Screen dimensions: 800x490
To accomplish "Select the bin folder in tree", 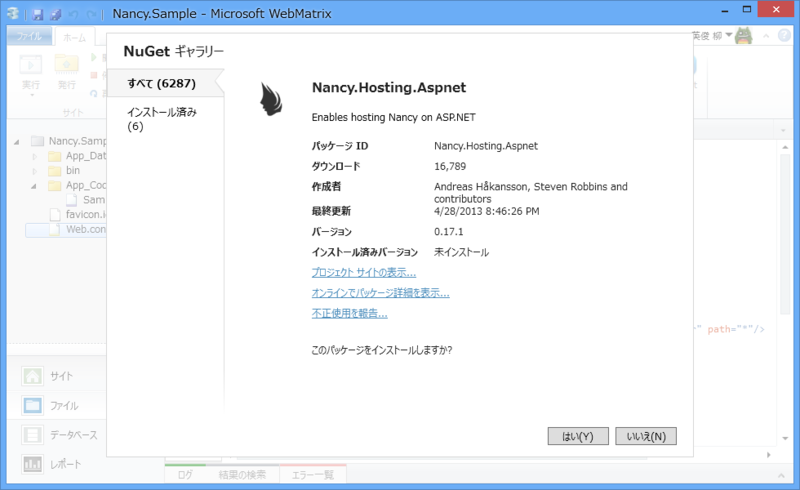I will (72, 170).
